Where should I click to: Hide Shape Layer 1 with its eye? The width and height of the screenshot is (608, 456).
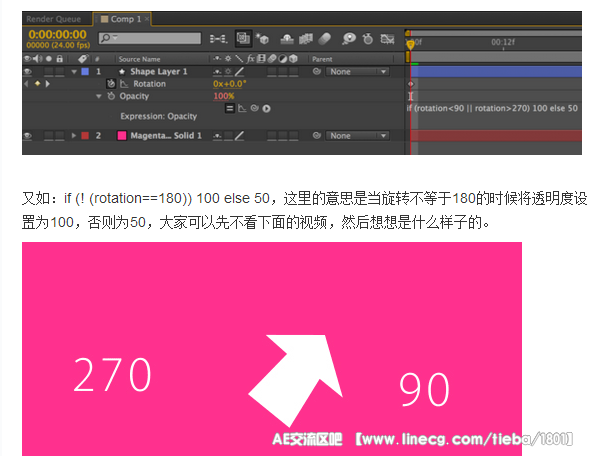[28, 71]
